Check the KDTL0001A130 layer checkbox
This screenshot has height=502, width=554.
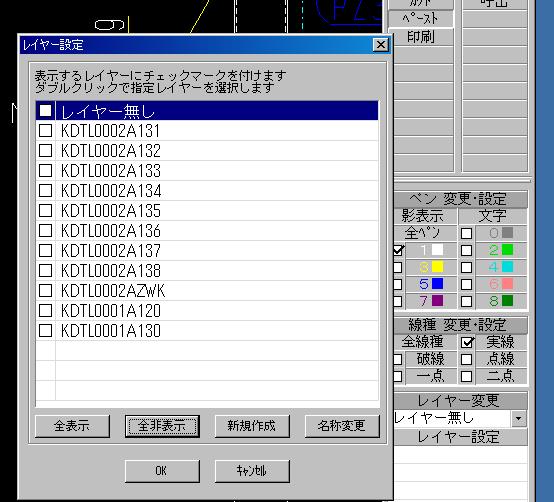(45, 331)
